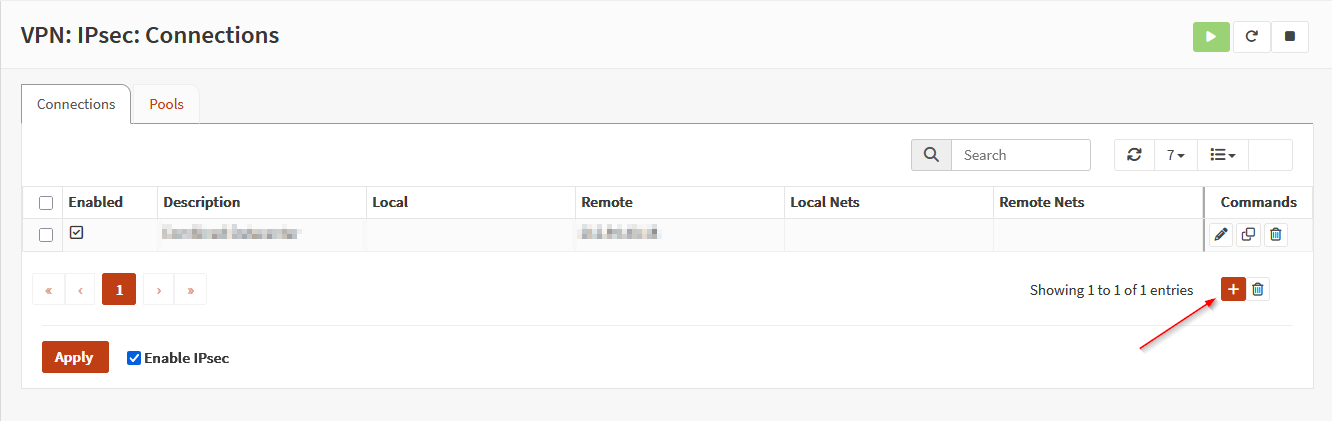Go to page 1 in pagination
The image size is (1332, 421).
point(119,289)
